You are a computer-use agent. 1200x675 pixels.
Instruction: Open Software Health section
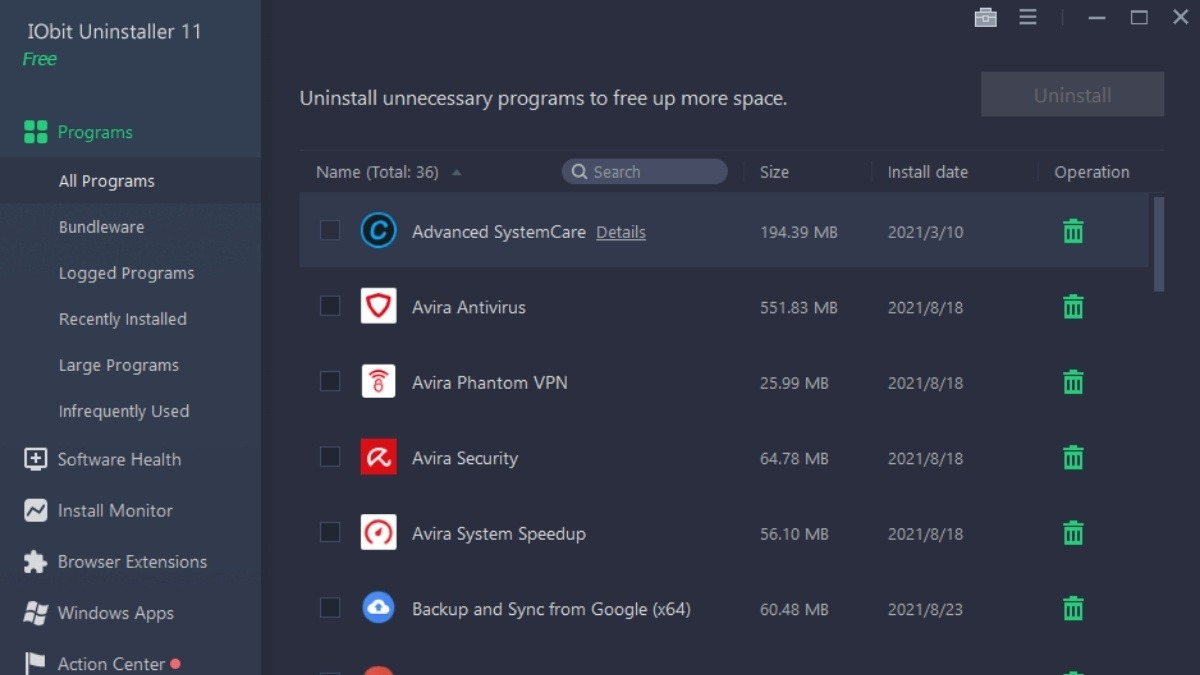tap(119, 460)
